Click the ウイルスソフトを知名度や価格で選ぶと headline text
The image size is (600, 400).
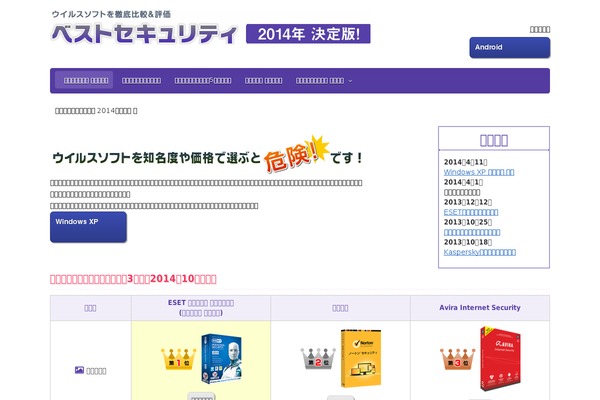point(156,158)
